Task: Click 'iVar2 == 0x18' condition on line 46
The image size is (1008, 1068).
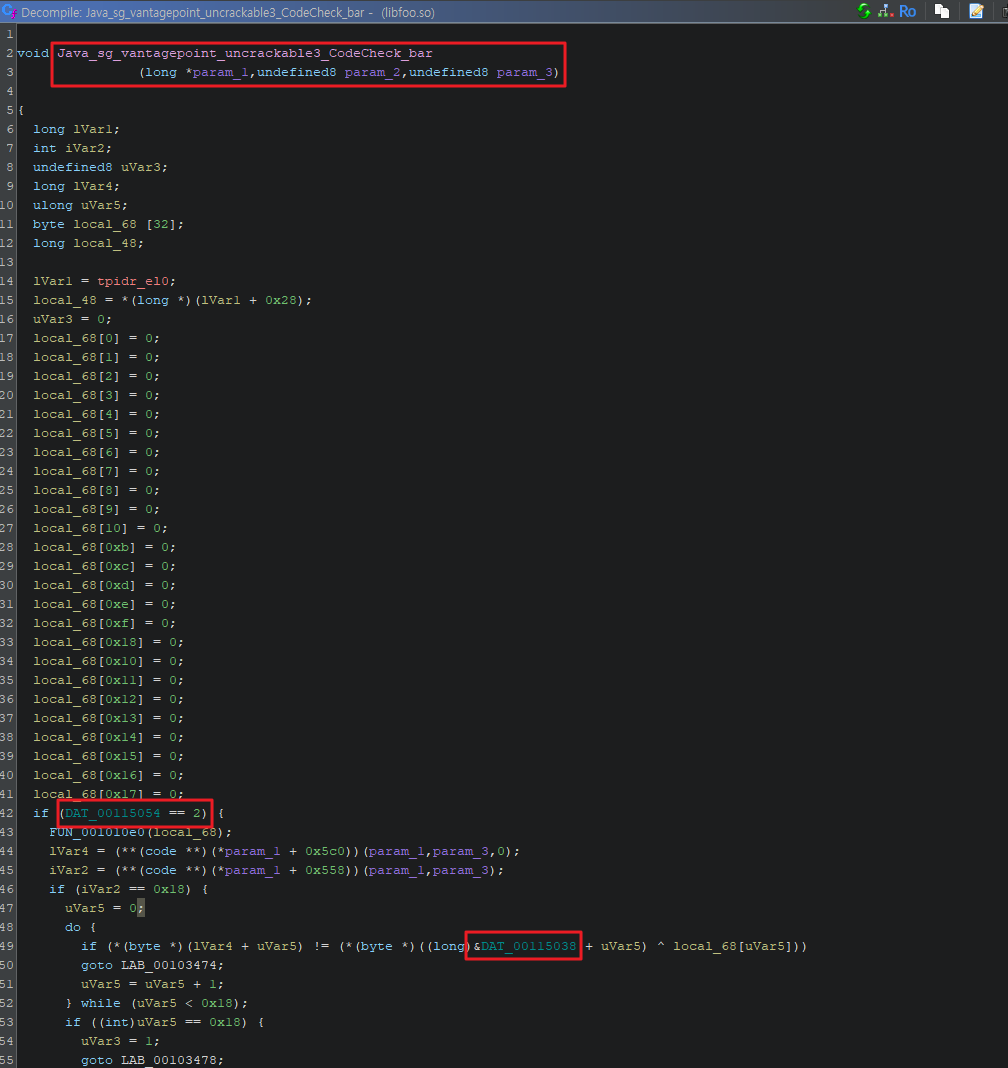Action: (x=132, y=890)
